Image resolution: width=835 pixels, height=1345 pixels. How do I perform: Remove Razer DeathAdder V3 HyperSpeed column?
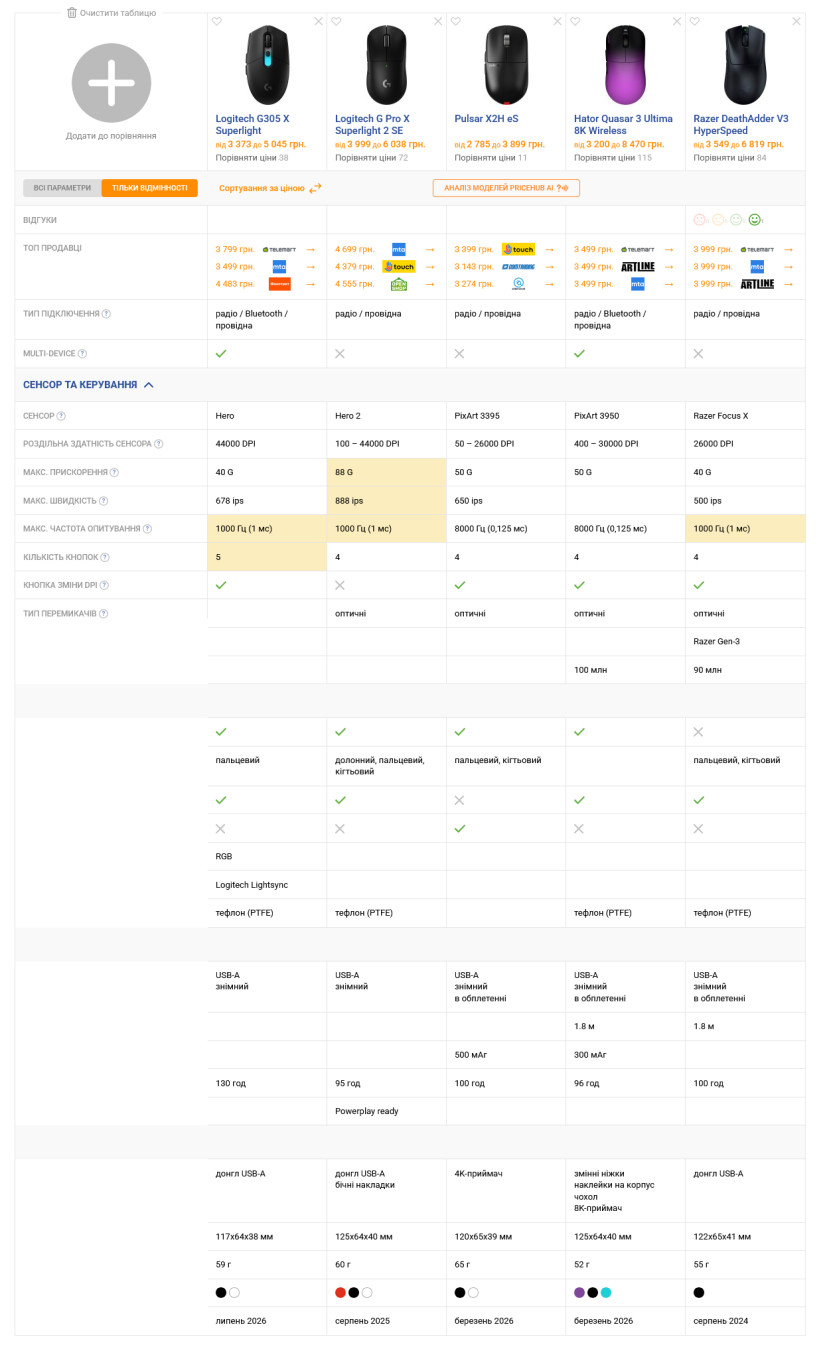796,21
